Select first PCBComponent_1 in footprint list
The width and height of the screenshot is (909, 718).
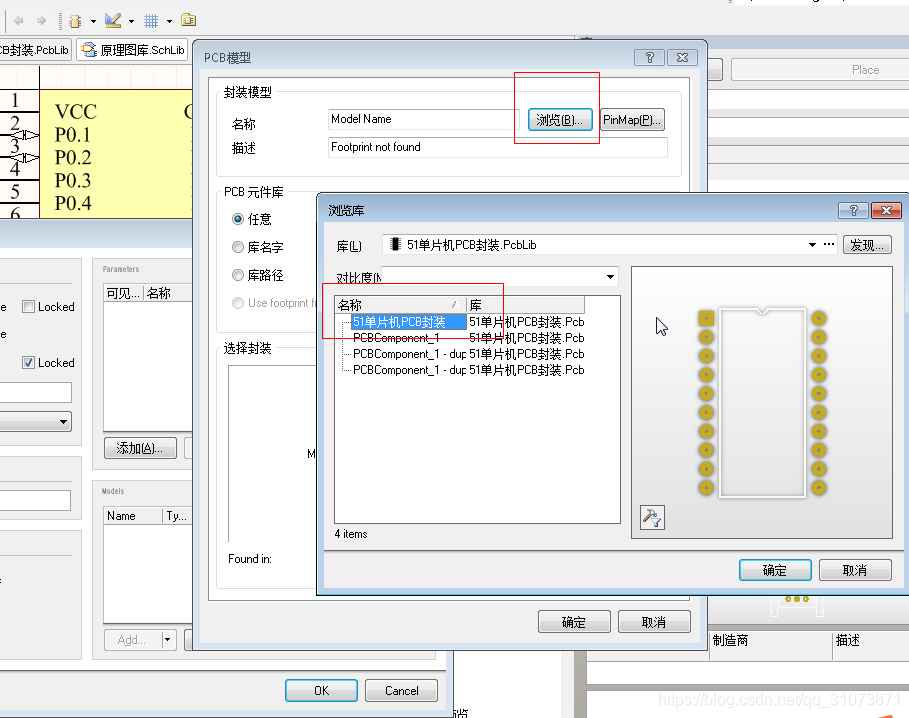click(396, 338)
